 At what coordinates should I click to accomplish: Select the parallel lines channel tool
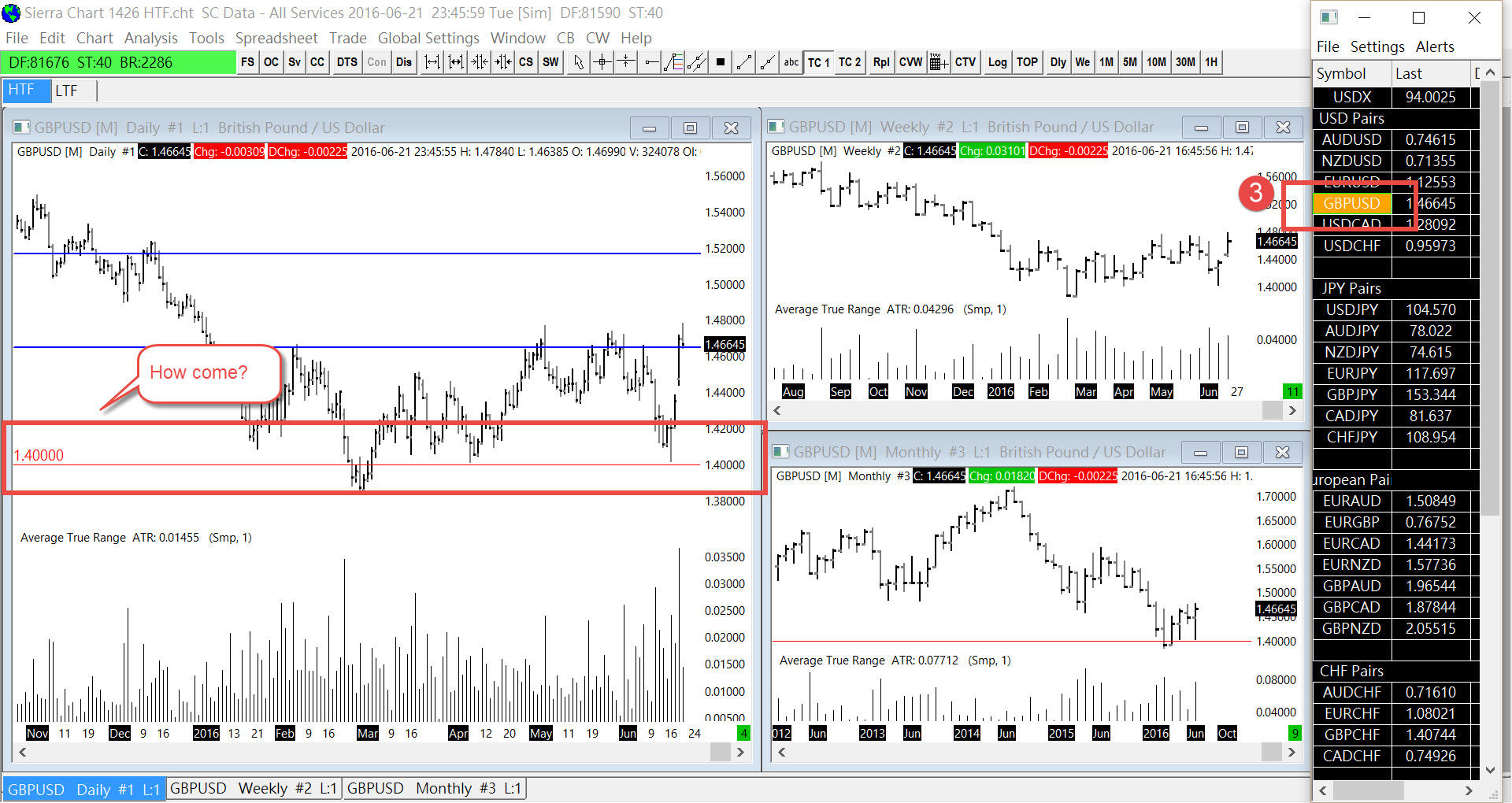coord(697,62)
